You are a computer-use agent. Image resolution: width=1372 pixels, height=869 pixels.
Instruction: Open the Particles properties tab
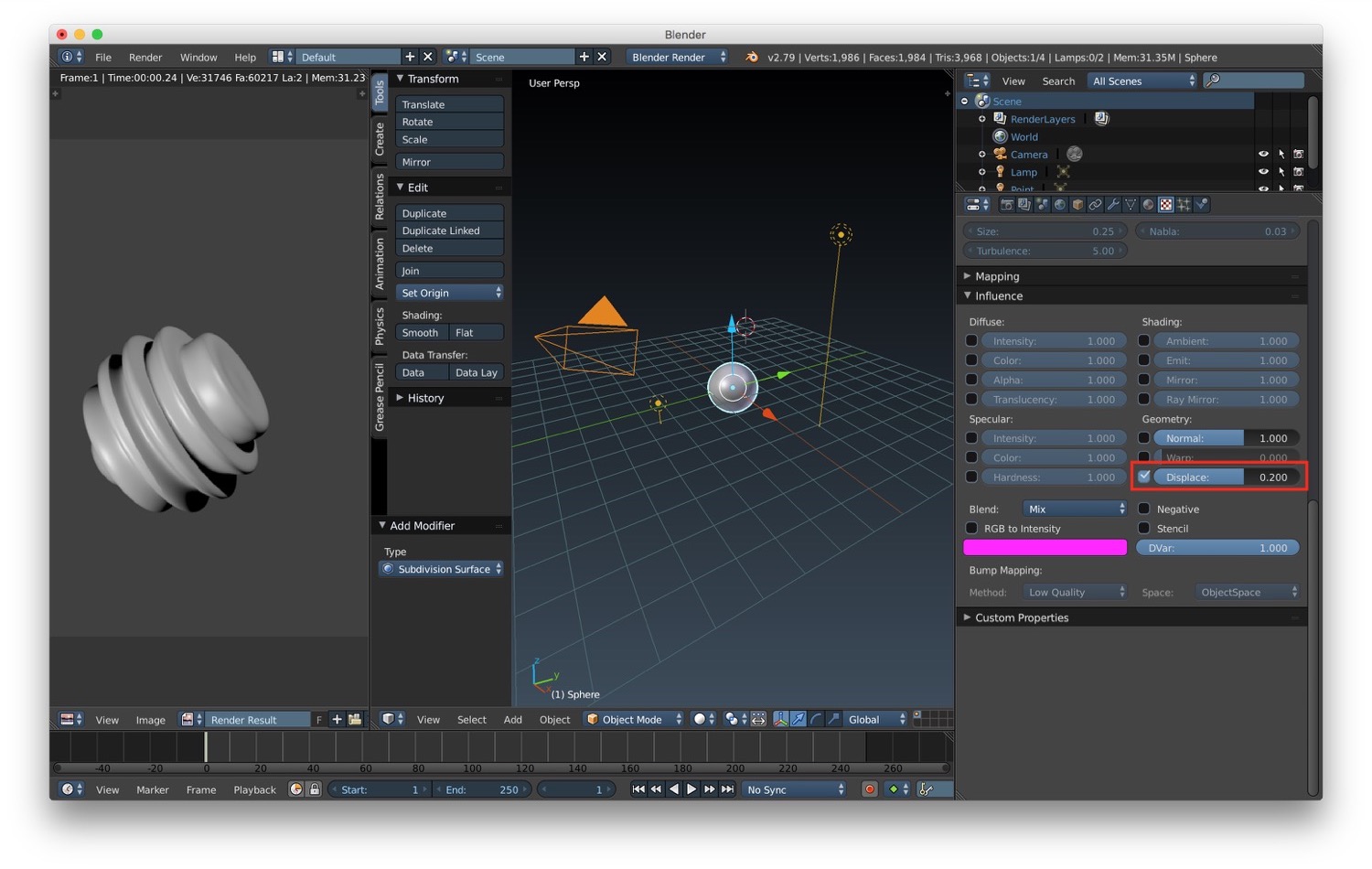click(1184, 205)
